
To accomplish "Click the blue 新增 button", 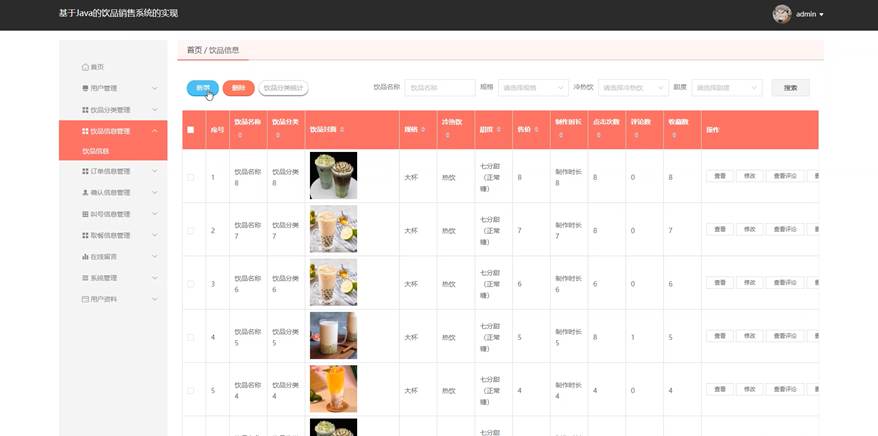I will (x=203, y=88).
